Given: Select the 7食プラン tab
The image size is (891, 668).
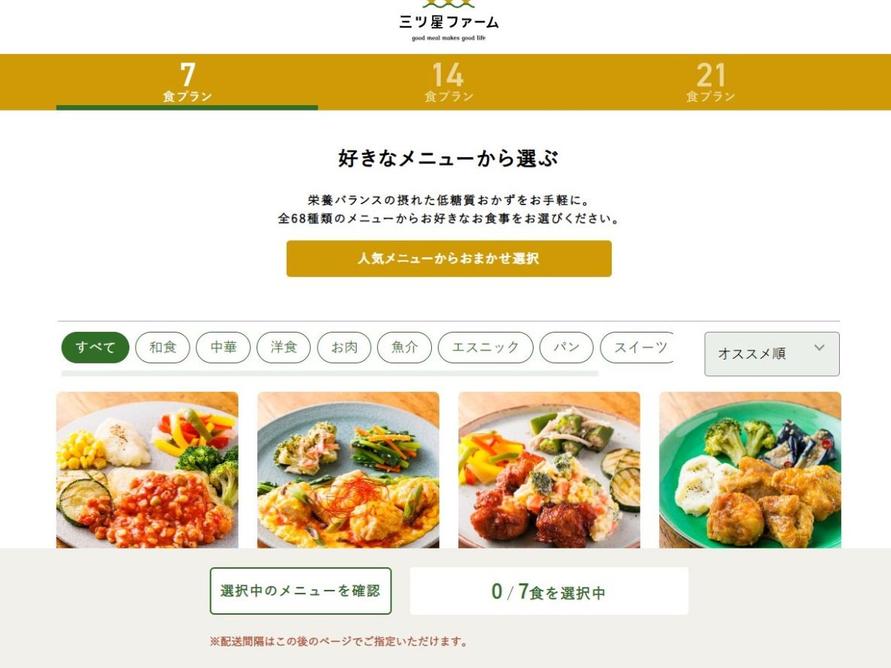Looking at the screenshot, I should (x=187, y=82).
